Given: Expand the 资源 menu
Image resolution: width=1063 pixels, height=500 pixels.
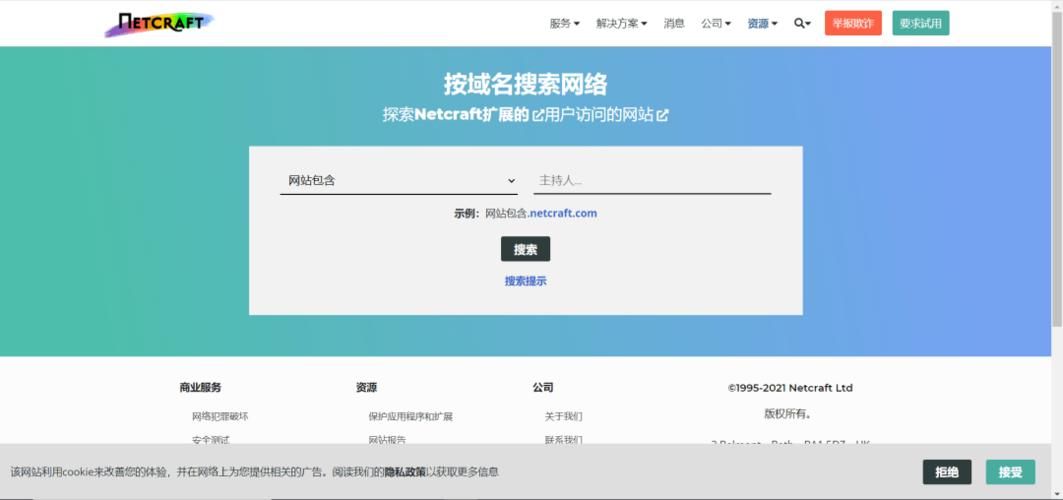Looking at the screenshot, I should (x=762, y=23).
